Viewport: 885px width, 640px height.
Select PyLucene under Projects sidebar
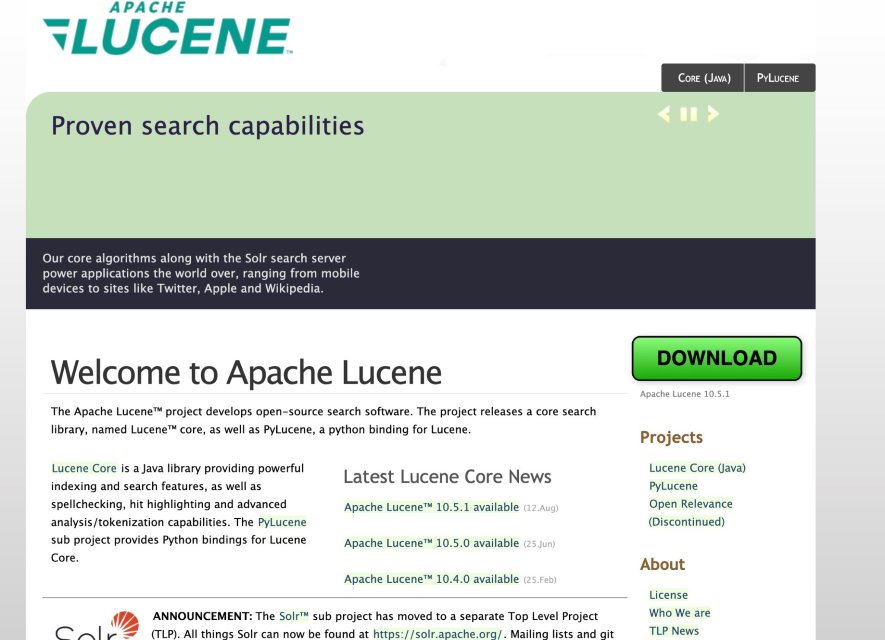[x=673, y=486]
